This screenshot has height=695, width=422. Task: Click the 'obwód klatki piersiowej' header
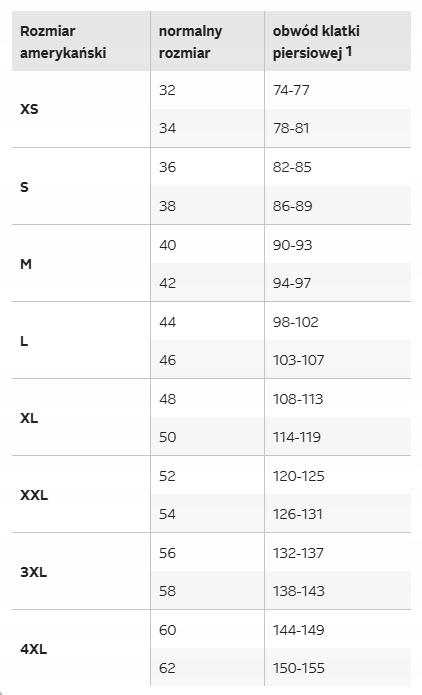[316, 42]
